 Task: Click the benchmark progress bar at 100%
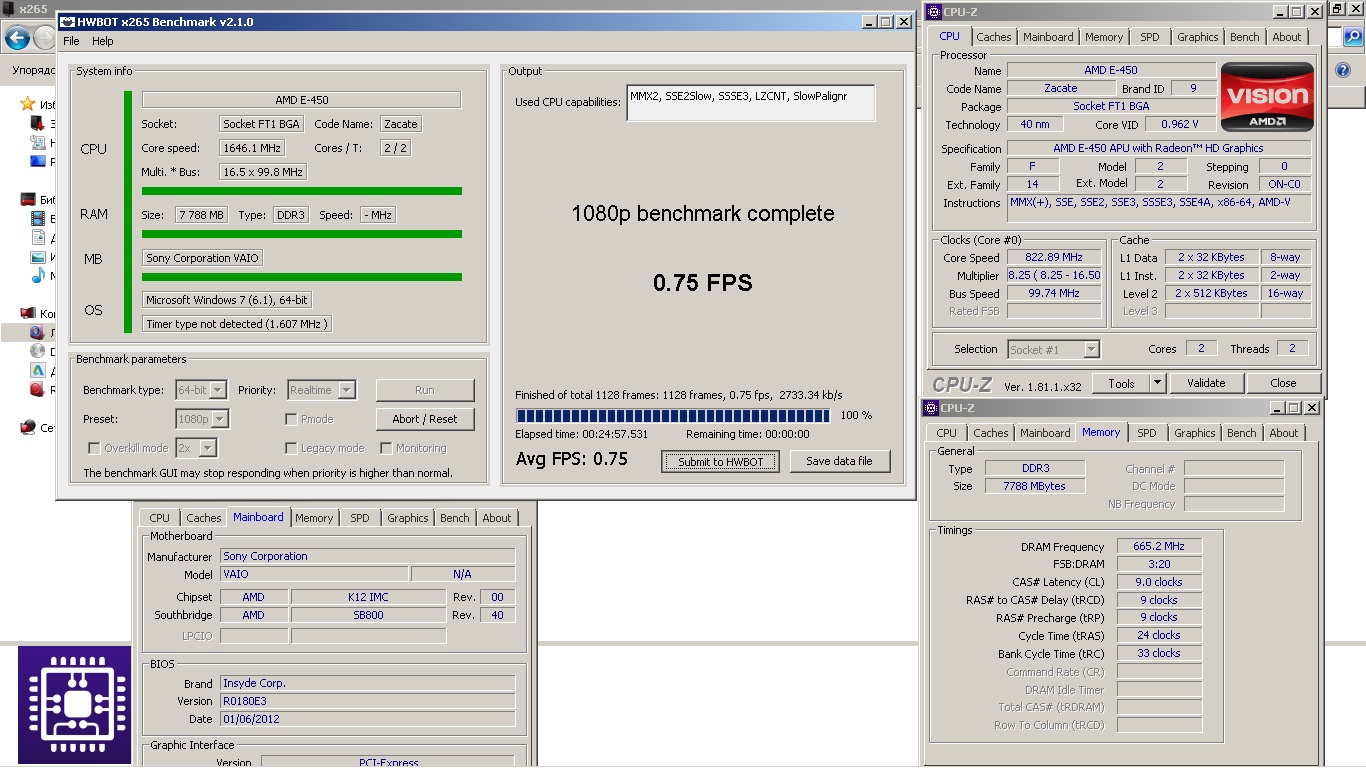pos(672,415)
